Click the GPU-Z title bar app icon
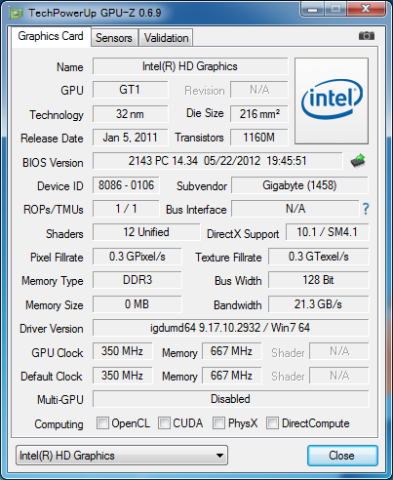 click(x=16, y=14)
